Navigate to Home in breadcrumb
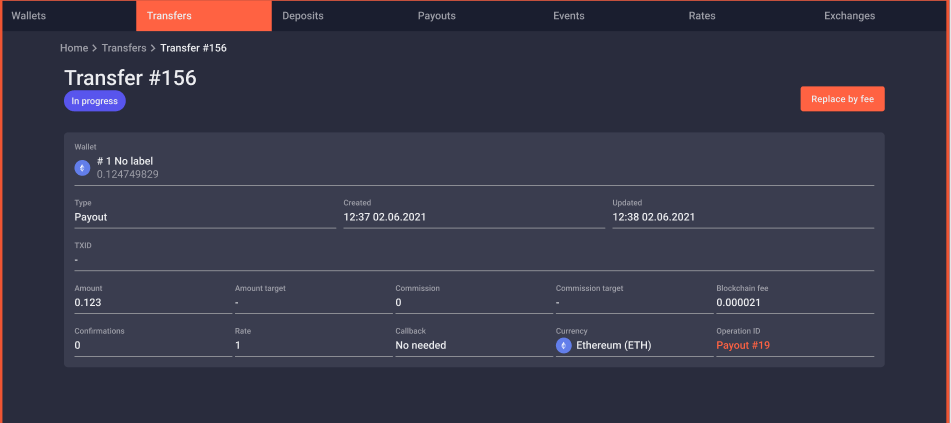Screen dimensions: 951x423 (x=74, y=48)
